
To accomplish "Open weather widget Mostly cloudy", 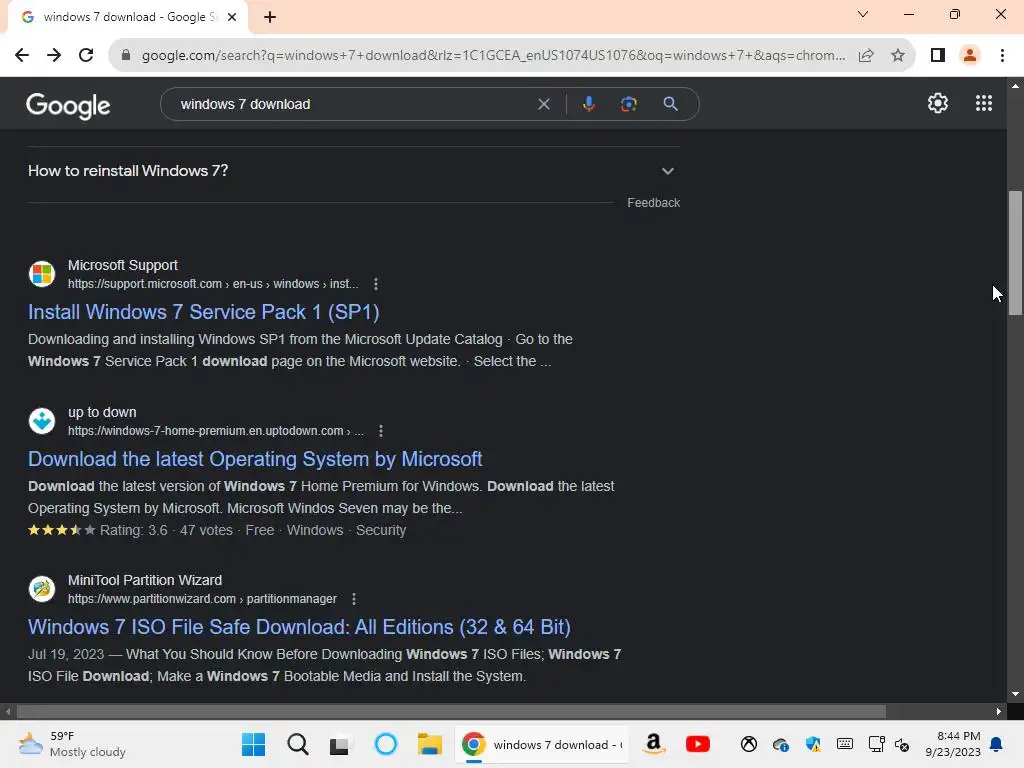I will tap(72, 744).
